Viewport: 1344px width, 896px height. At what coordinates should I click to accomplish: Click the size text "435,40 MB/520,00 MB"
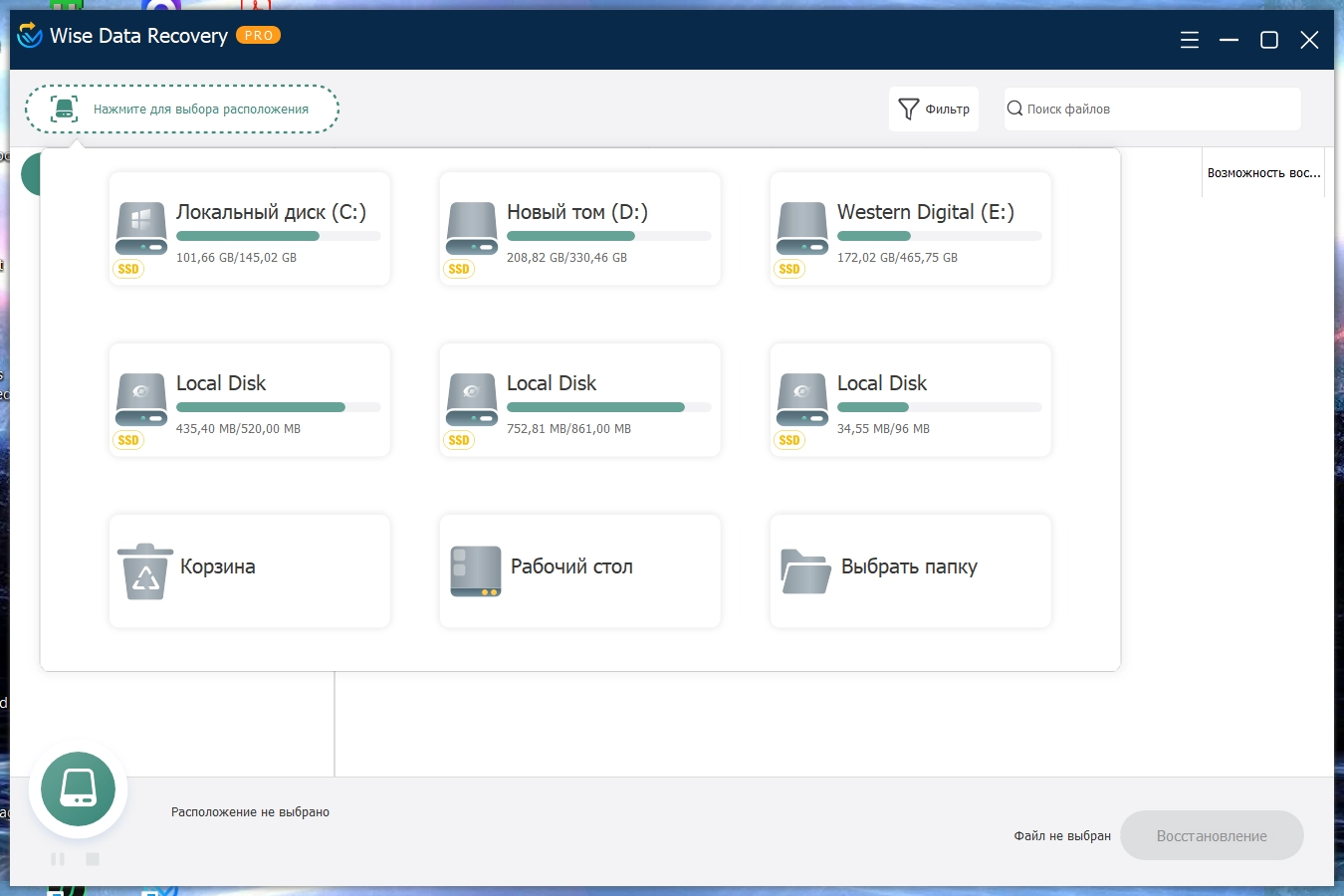(238, 429)
